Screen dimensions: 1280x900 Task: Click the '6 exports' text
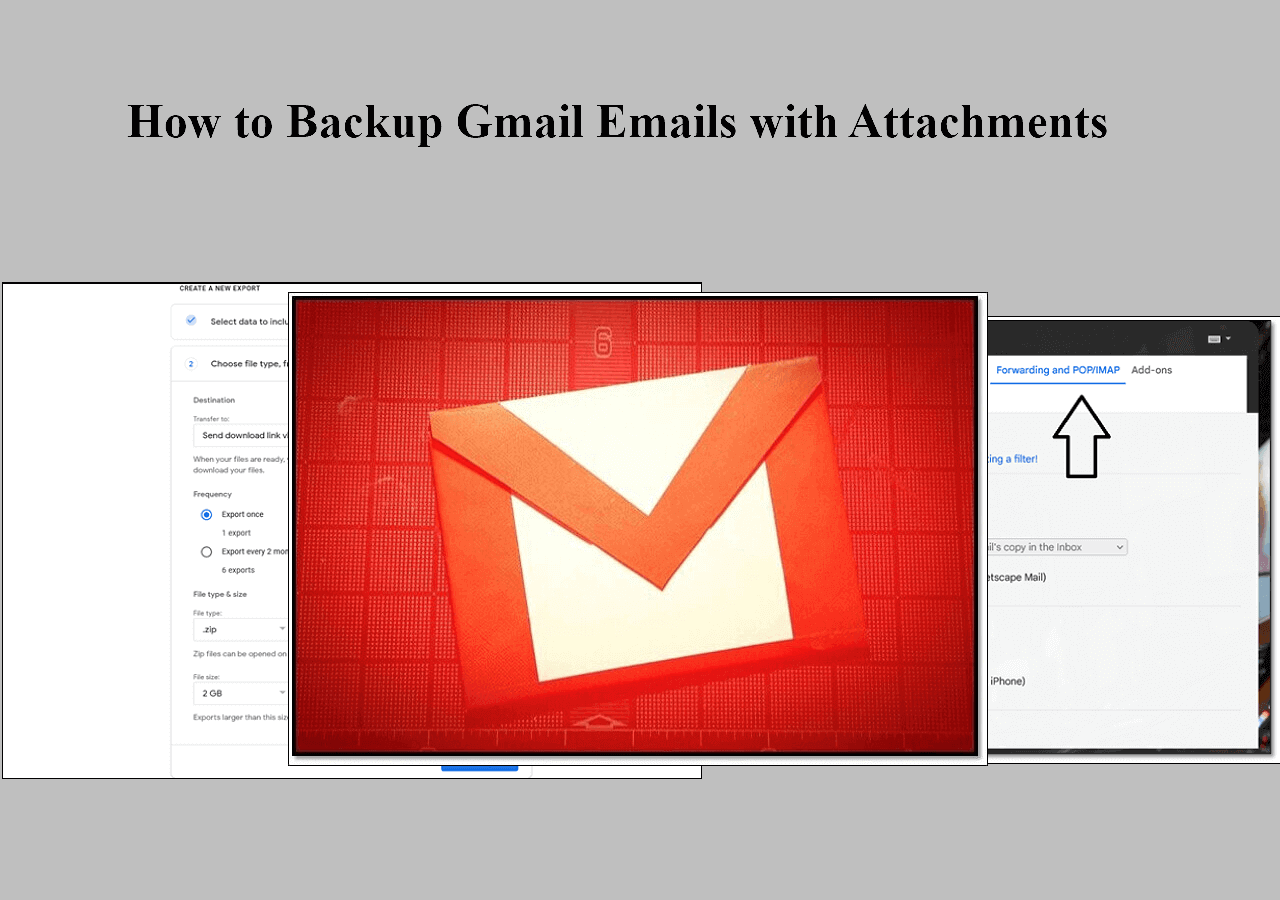pyautogui.click(x=238, y=570)
